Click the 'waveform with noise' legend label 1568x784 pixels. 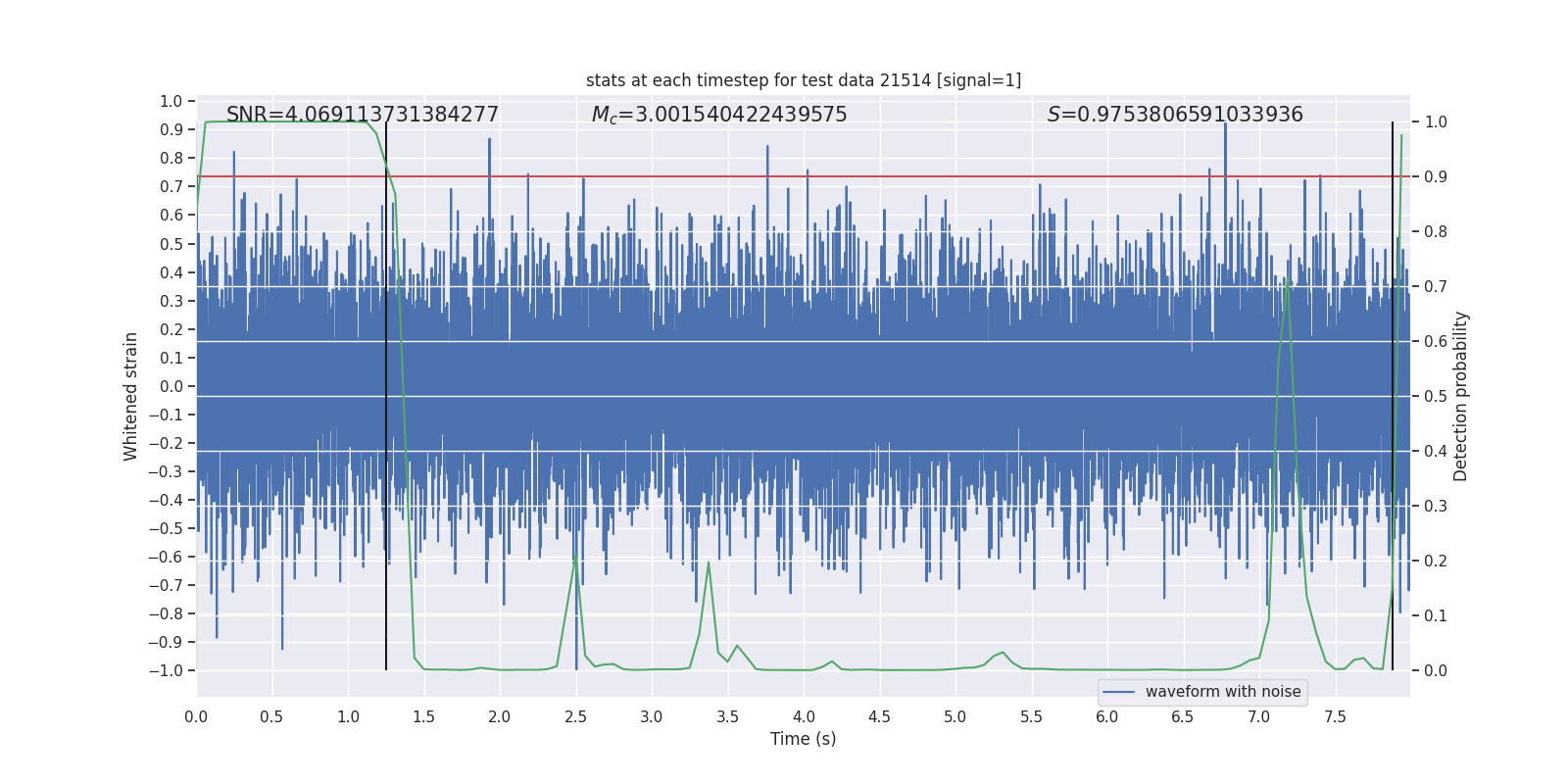[1222, 692]
